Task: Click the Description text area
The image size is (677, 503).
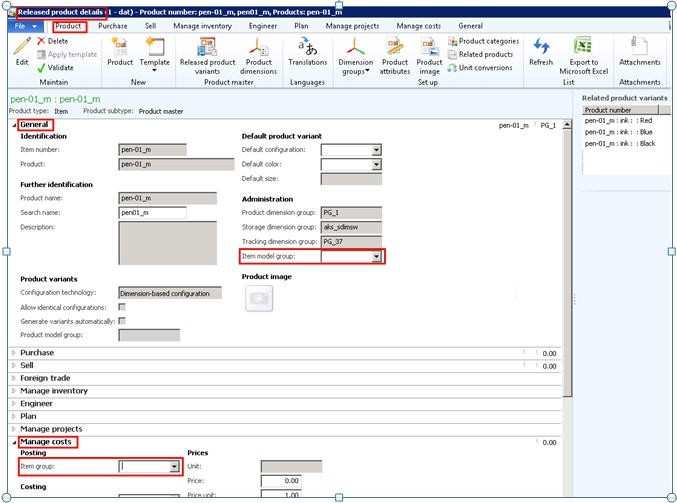Action: pyautogui.click(x=168, y=243)
